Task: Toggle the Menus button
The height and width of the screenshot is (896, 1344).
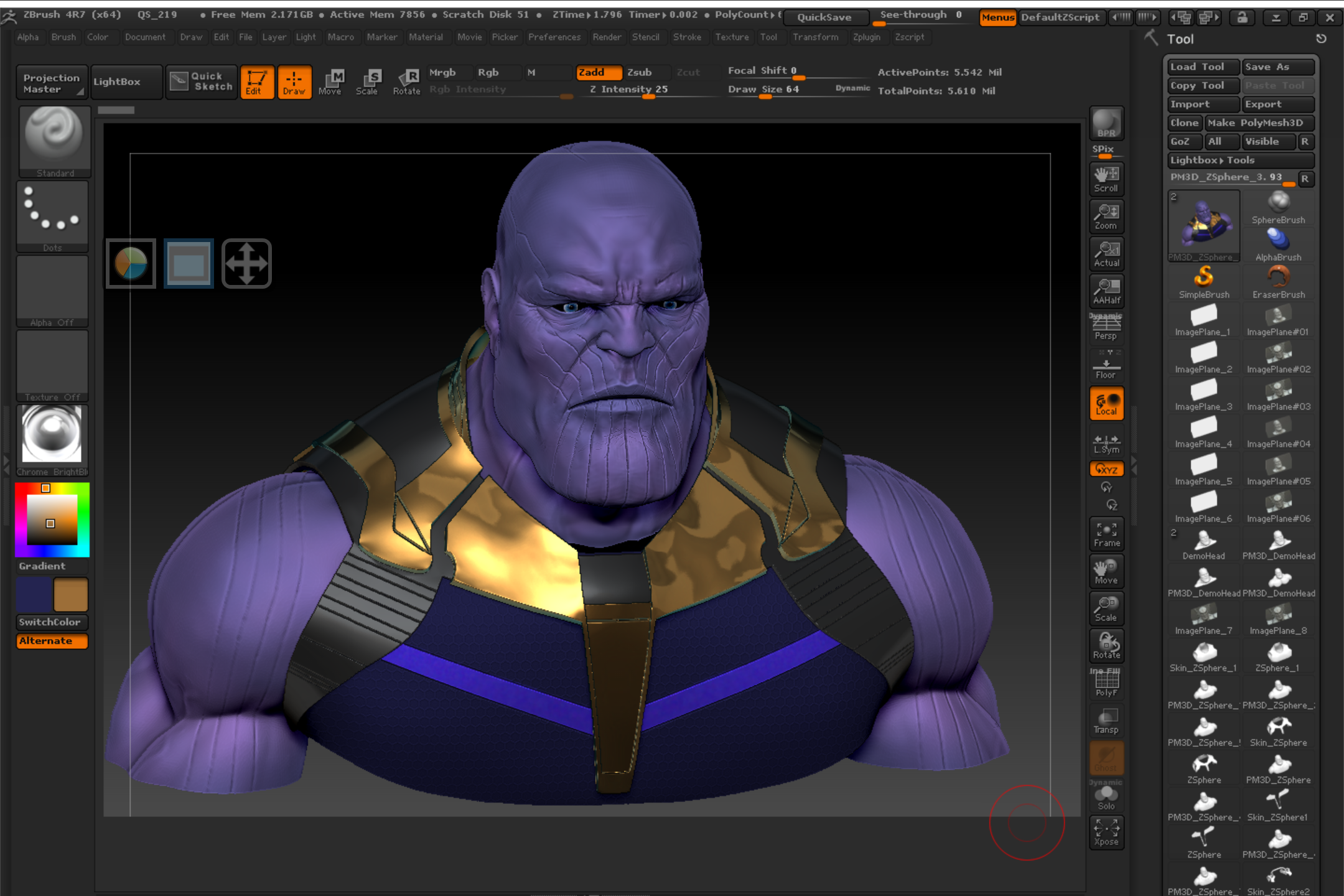Action: [998, 17]
